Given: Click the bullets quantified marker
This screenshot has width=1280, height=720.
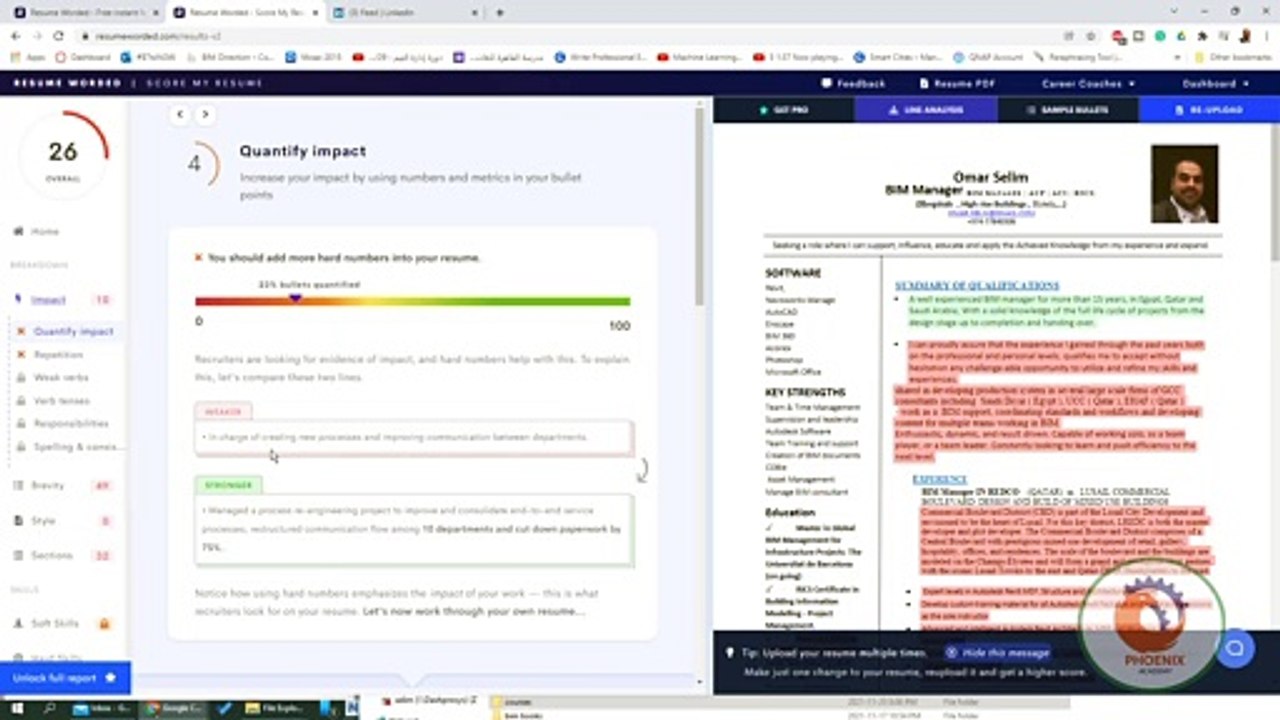Looking at the screenshot, I should point(295,298).
